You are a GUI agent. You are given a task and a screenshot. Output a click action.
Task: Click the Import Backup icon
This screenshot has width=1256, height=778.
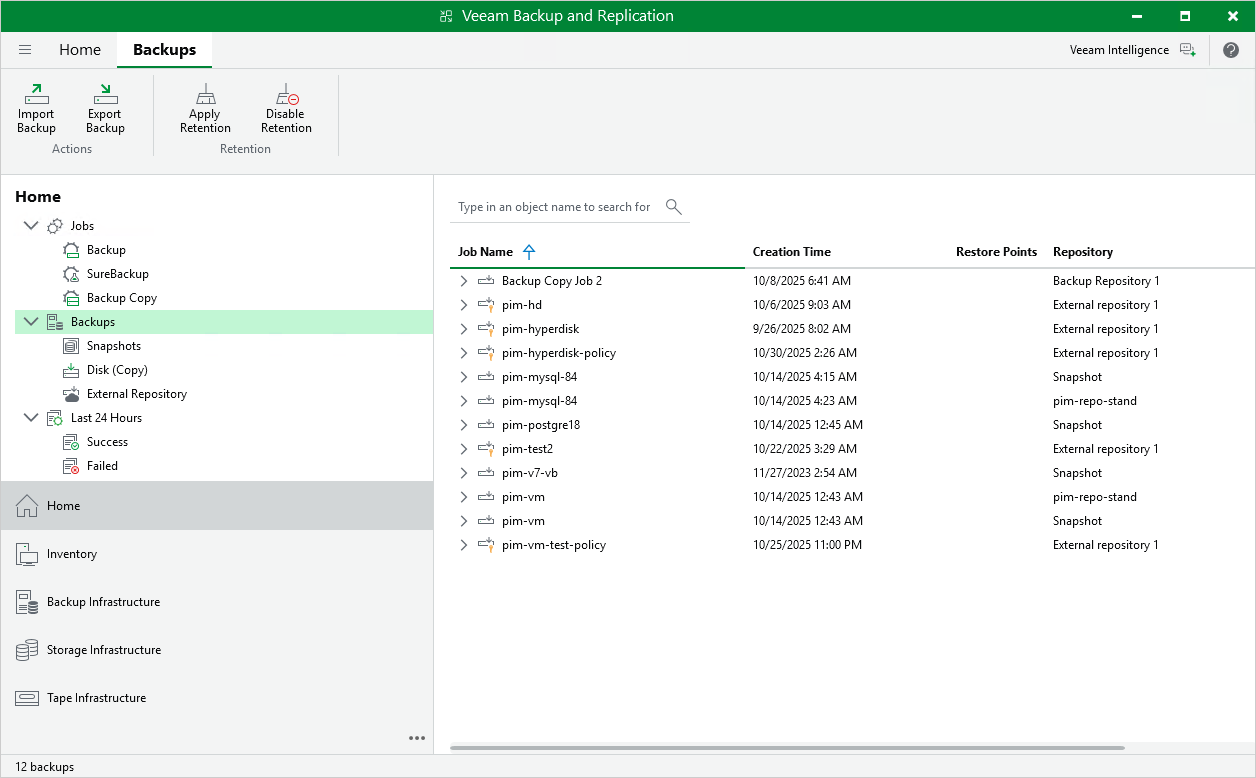[36, 95]
